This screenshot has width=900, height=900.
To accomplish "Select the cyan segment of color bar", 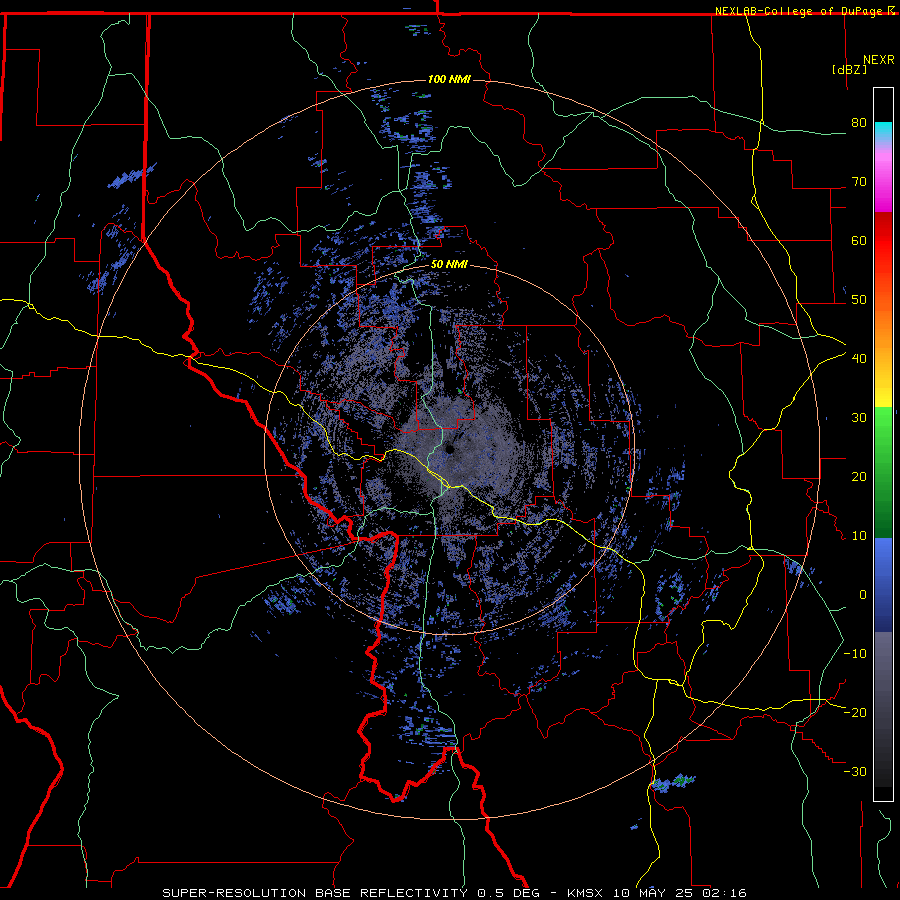I will 883,133.
